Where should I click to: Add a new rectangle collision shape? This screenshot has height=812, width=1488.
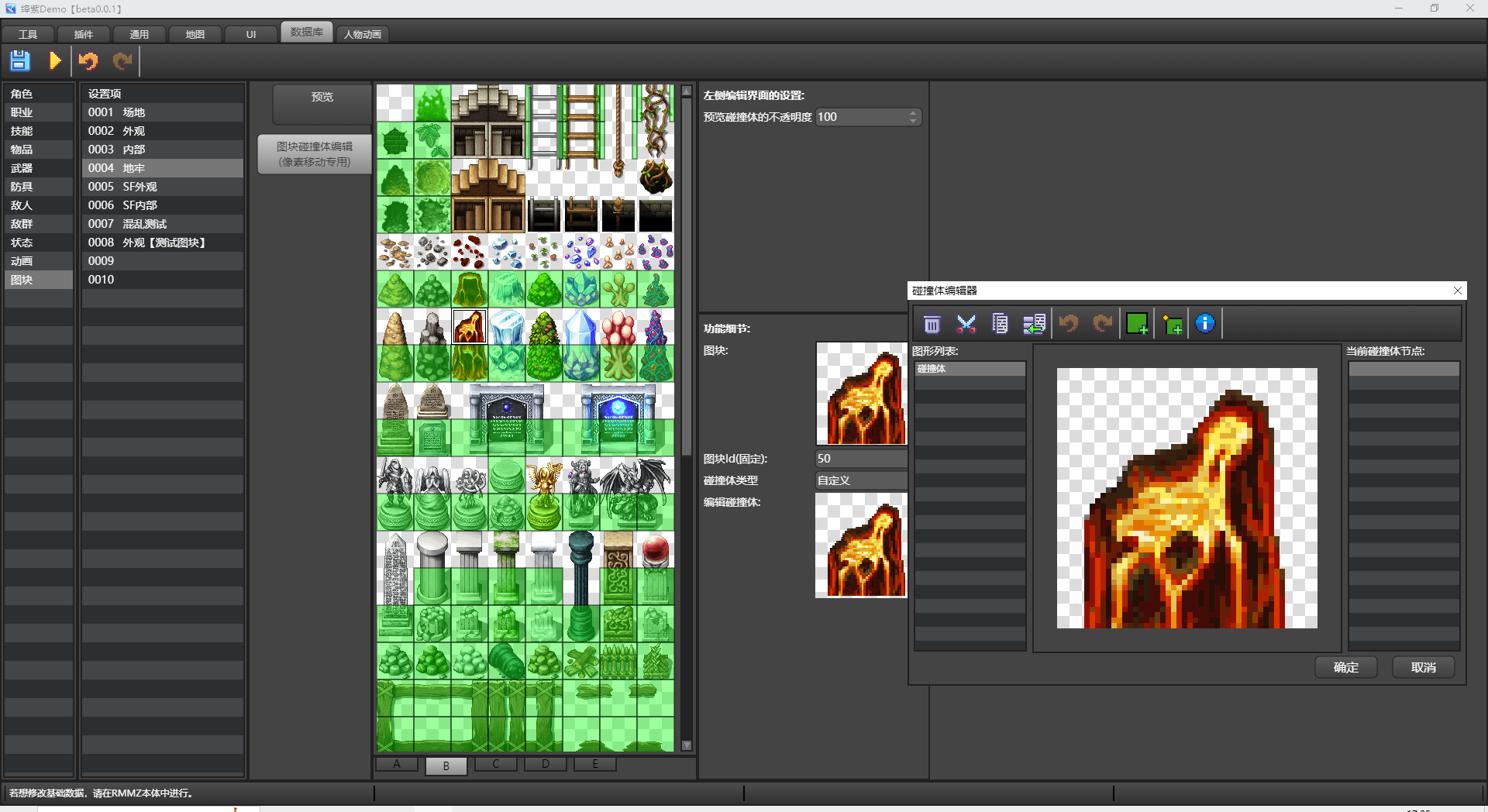(1137, 324)
